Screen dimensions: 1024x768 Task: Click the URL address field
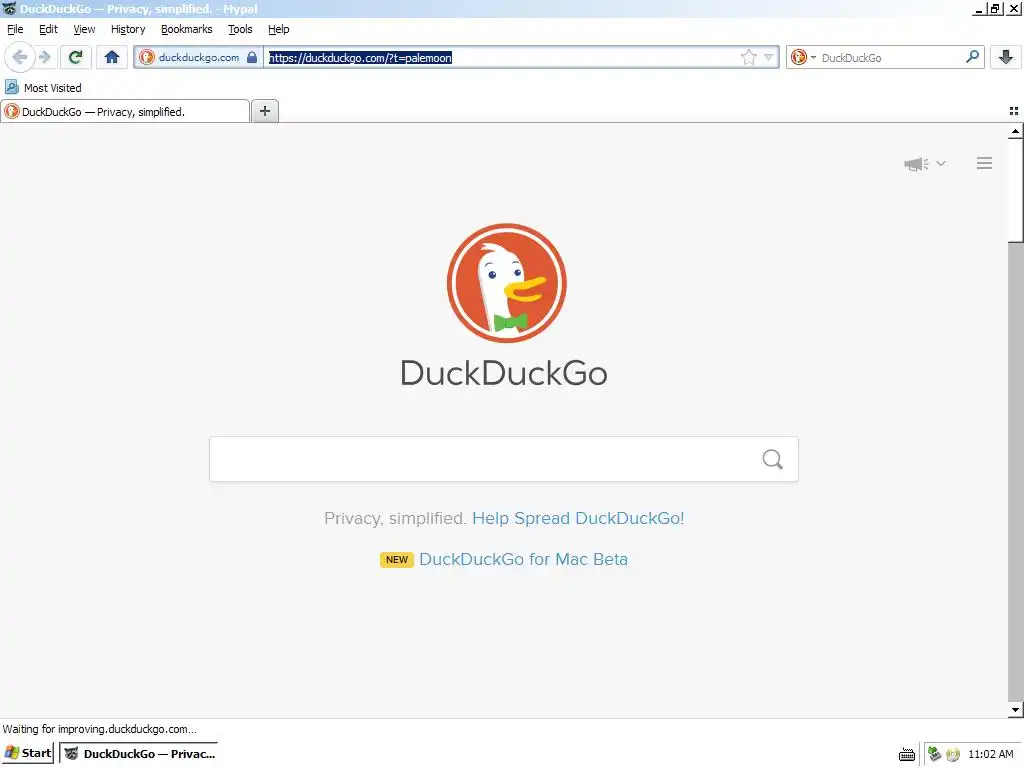(502, 57)
